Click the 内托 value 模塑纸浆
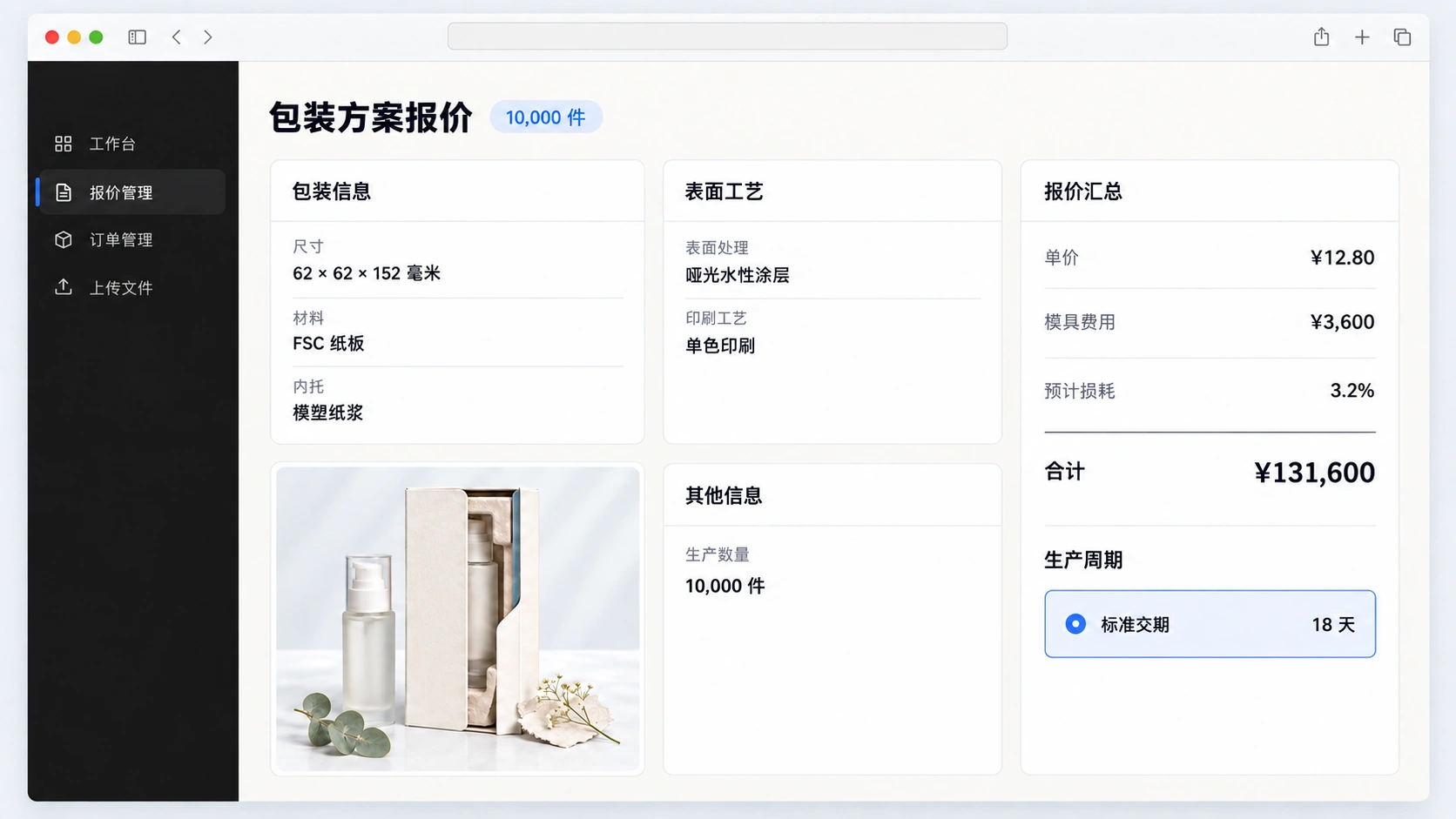 pos(327,413)
